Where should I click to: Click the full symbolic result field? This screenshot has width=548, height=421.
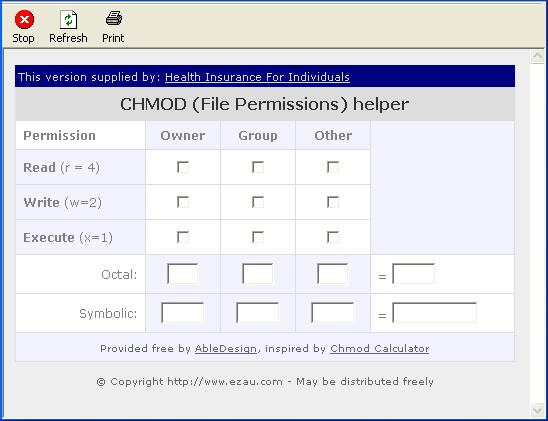[x=434, y=313]
